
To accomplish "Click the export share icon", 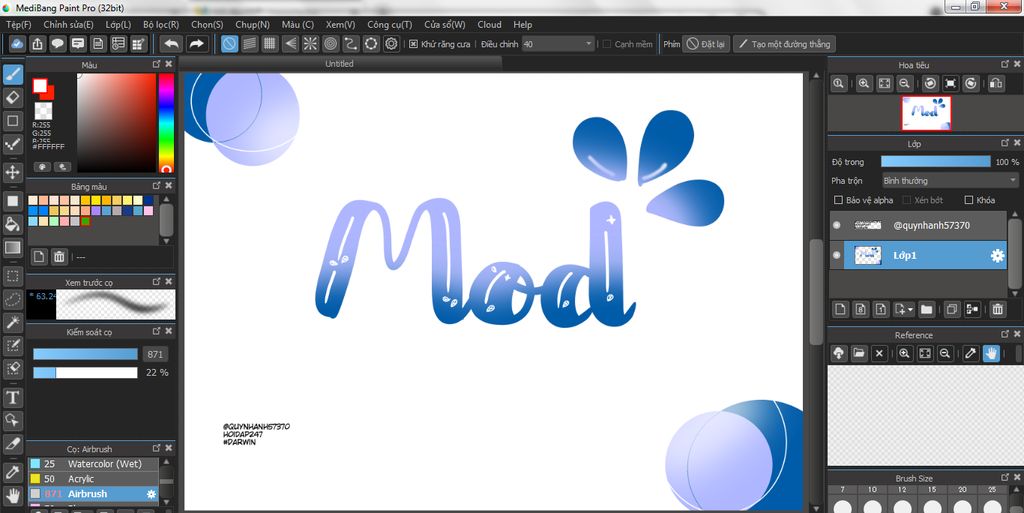I will [38, 44].
